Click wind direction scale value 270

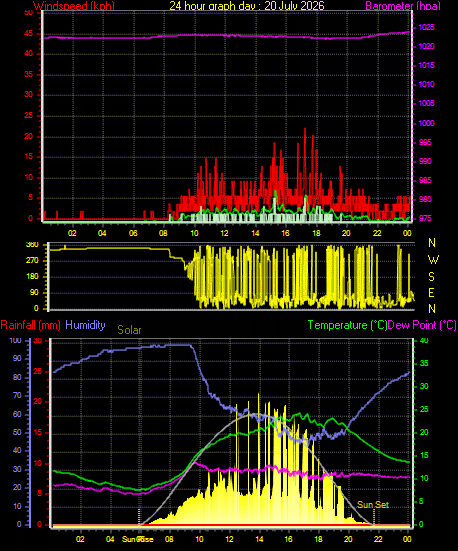(x=32, y=261)
